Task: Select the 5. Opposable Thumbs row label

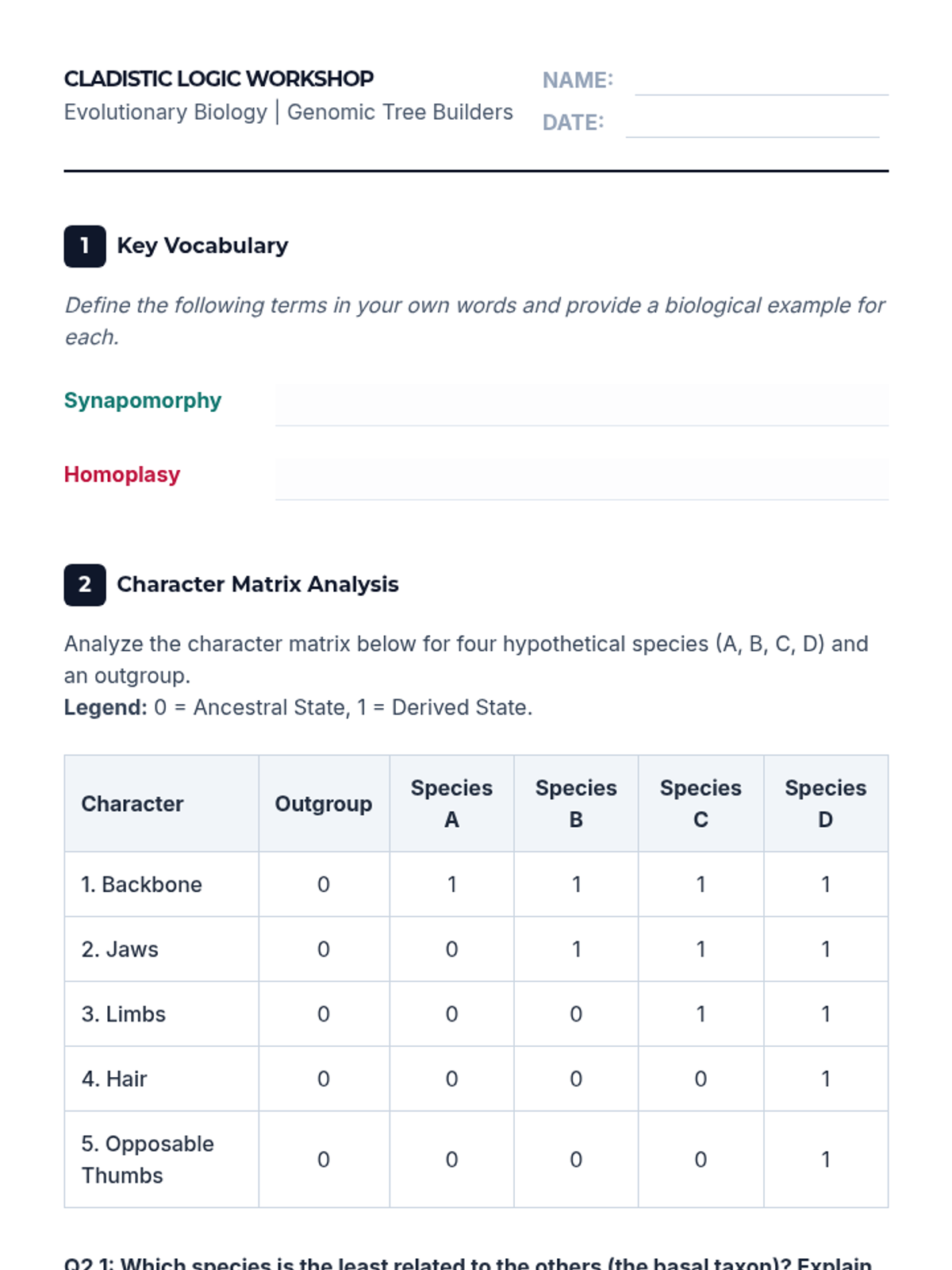Action: coord(148,1160)
